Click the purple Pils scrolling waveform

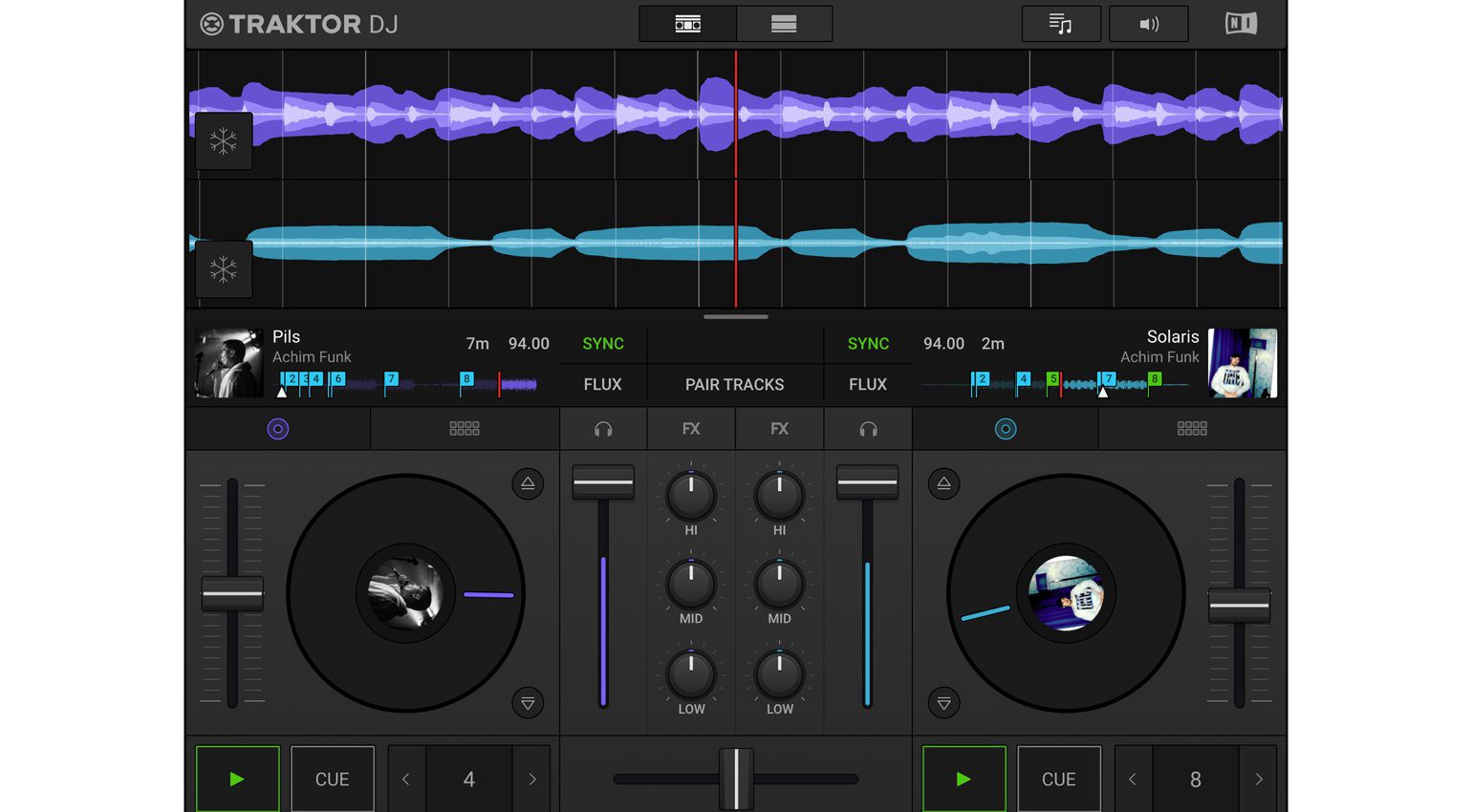click(736, 115)
